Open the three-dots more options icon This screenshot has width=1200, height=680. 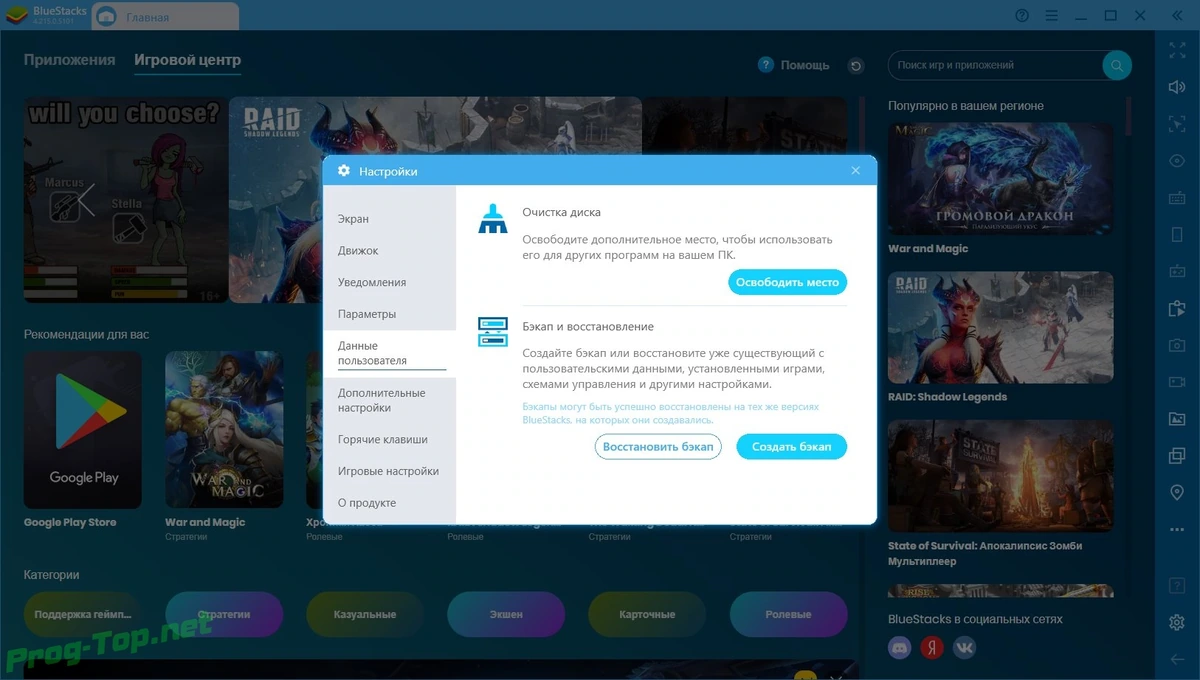pos(1177,529)
